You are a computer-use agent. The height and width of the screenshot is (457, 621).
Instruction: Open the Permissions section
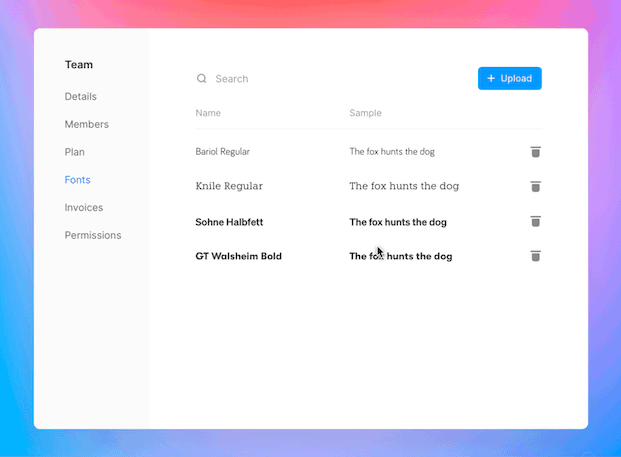(x=93, y=235)
